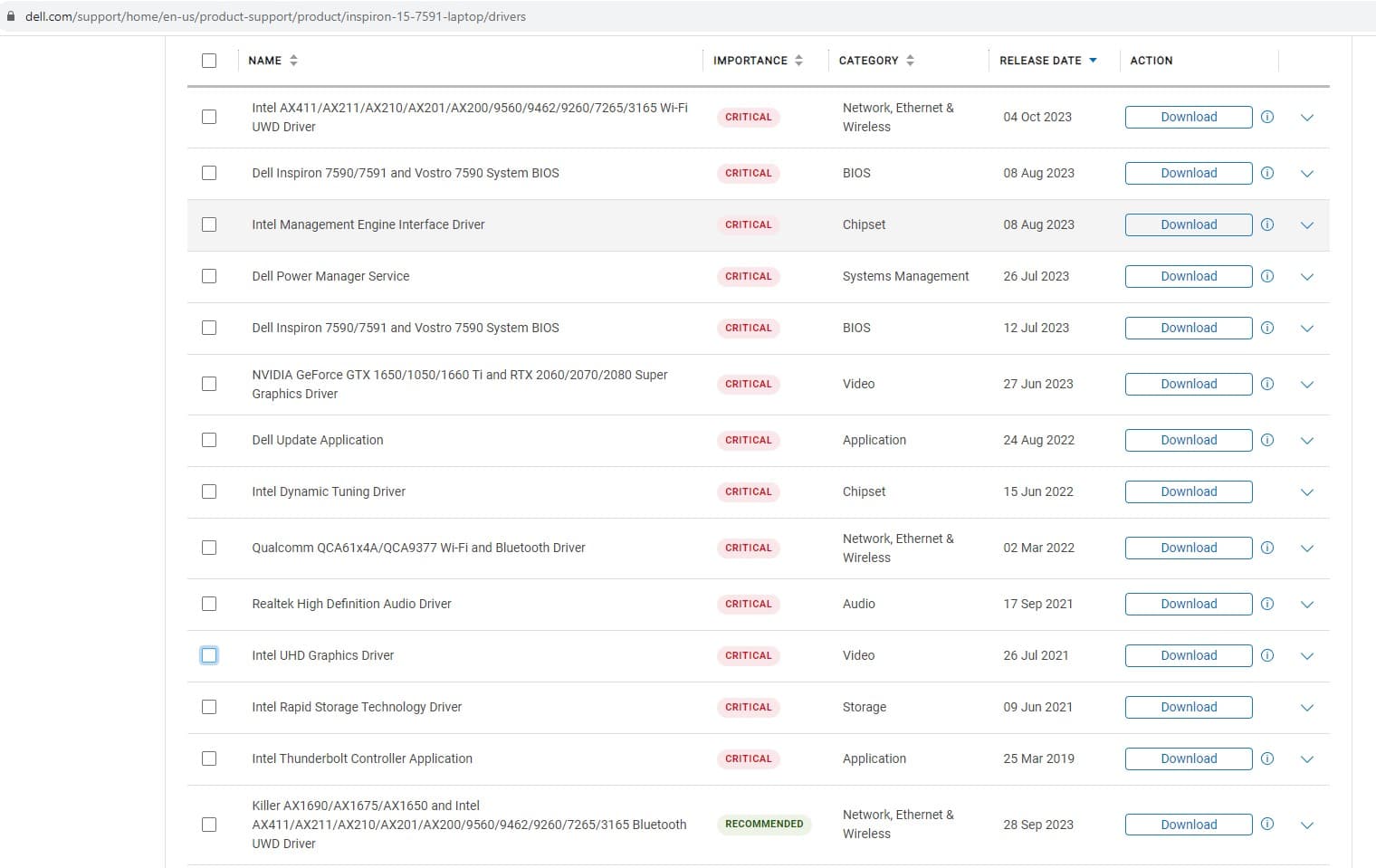
Task: Expand Intel Thunderbolt Controller Application row
Action: (1306, 759)
